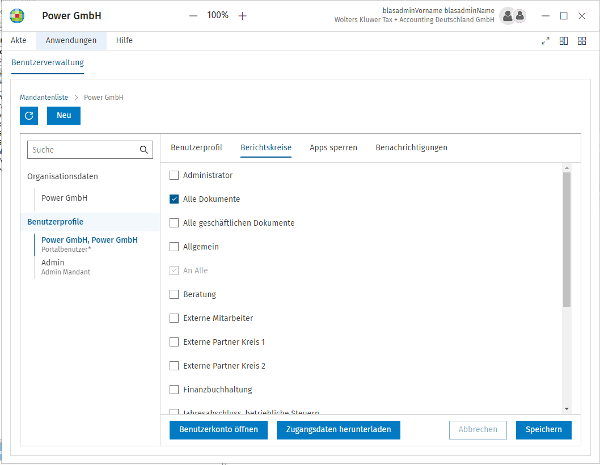Viewport: 600px width, 465px height.
Task: Open the Hilfe menu
Action: [124, 41]
